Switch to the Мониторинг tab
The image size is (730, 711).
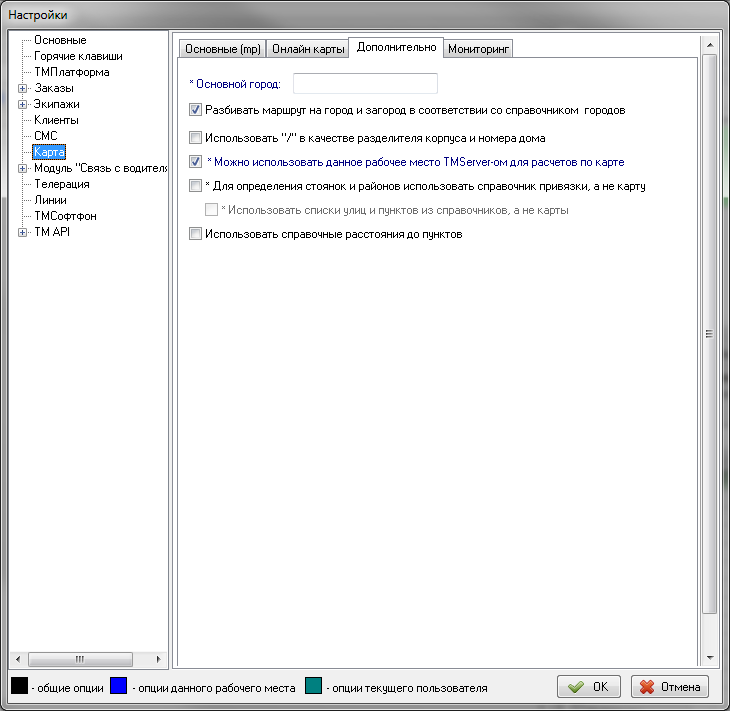point(478,49)
